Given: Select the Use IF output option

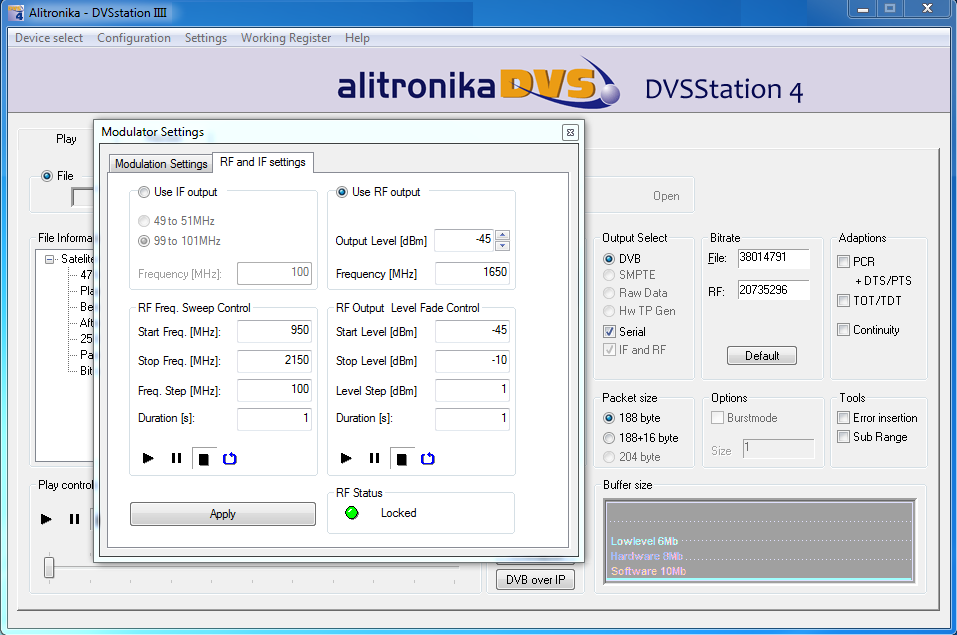Looking at the screenshot, I should click(146, 192).
